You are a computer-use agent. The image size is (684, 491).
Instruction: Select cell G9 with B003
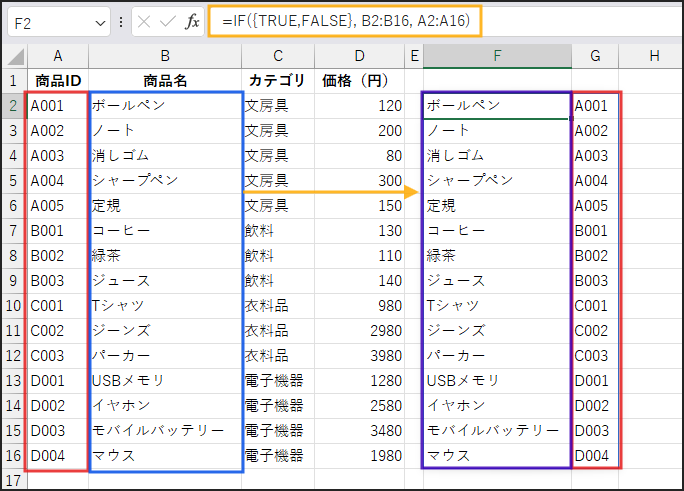(x=595, y=281)
